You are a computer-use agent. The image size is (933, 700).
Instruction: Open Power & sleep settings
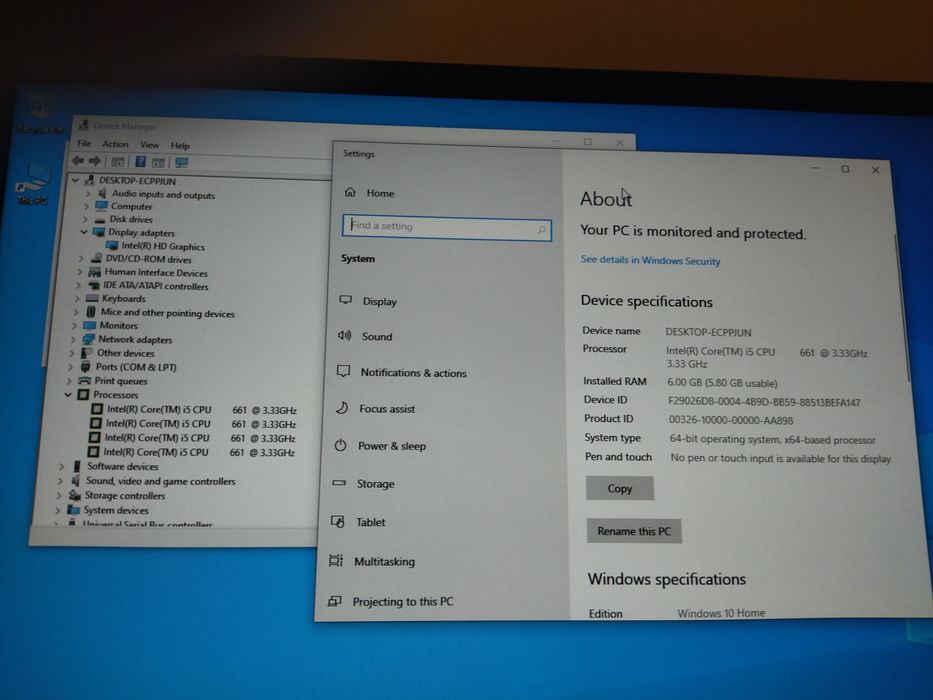[x=392, y=446]
